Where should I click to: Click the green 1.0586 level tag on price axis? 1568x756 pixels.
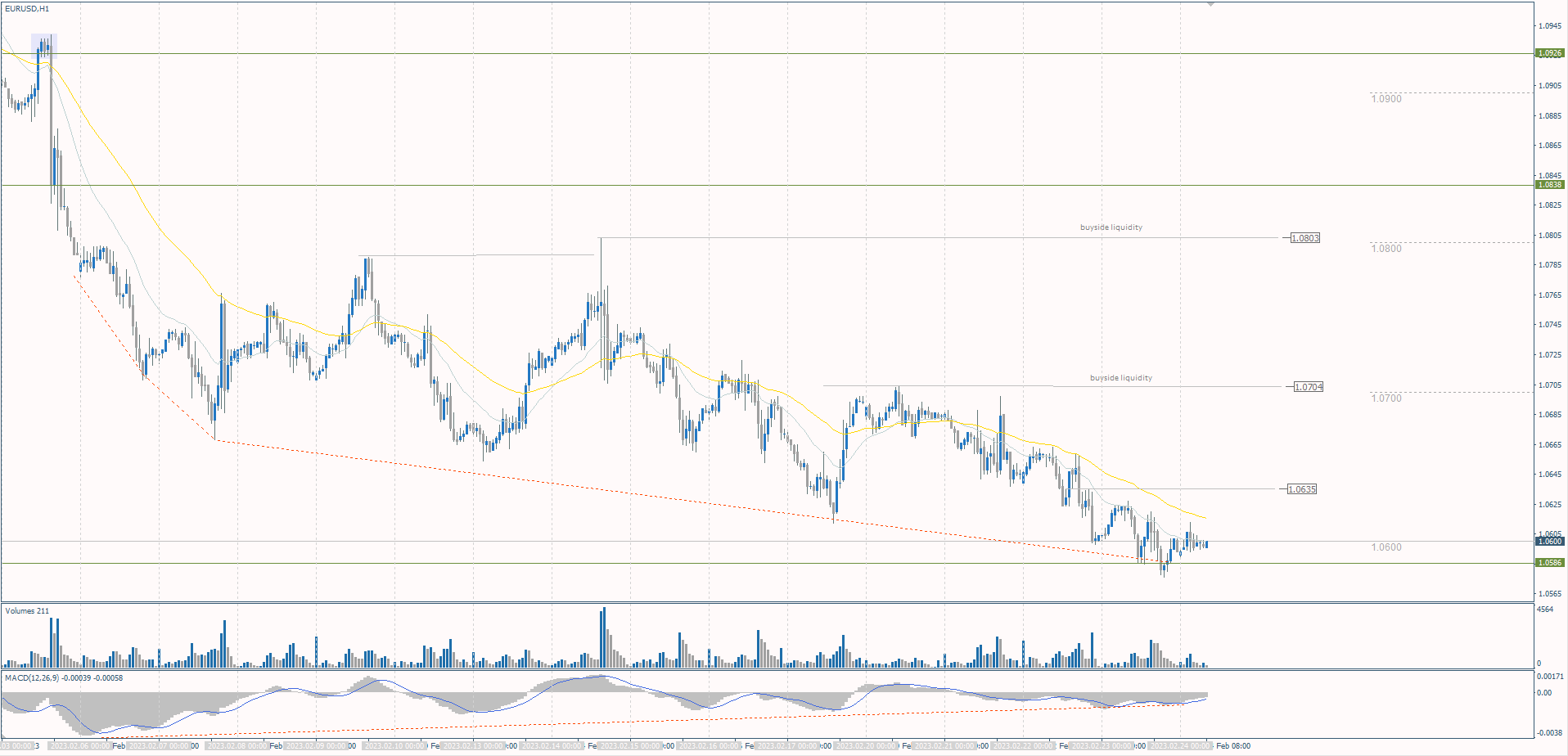coord(1550,563)
